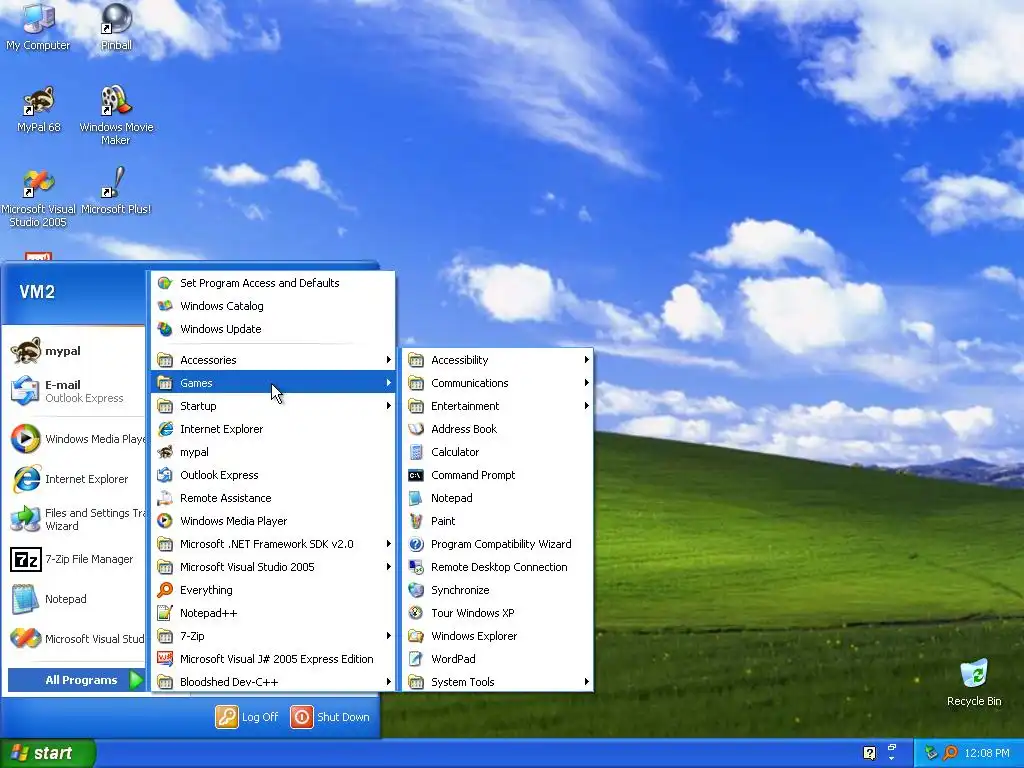Select Remote Assistance menu entry
Image resolution: width=1024 pixels, height=768 pixels.
coord(273,498)
